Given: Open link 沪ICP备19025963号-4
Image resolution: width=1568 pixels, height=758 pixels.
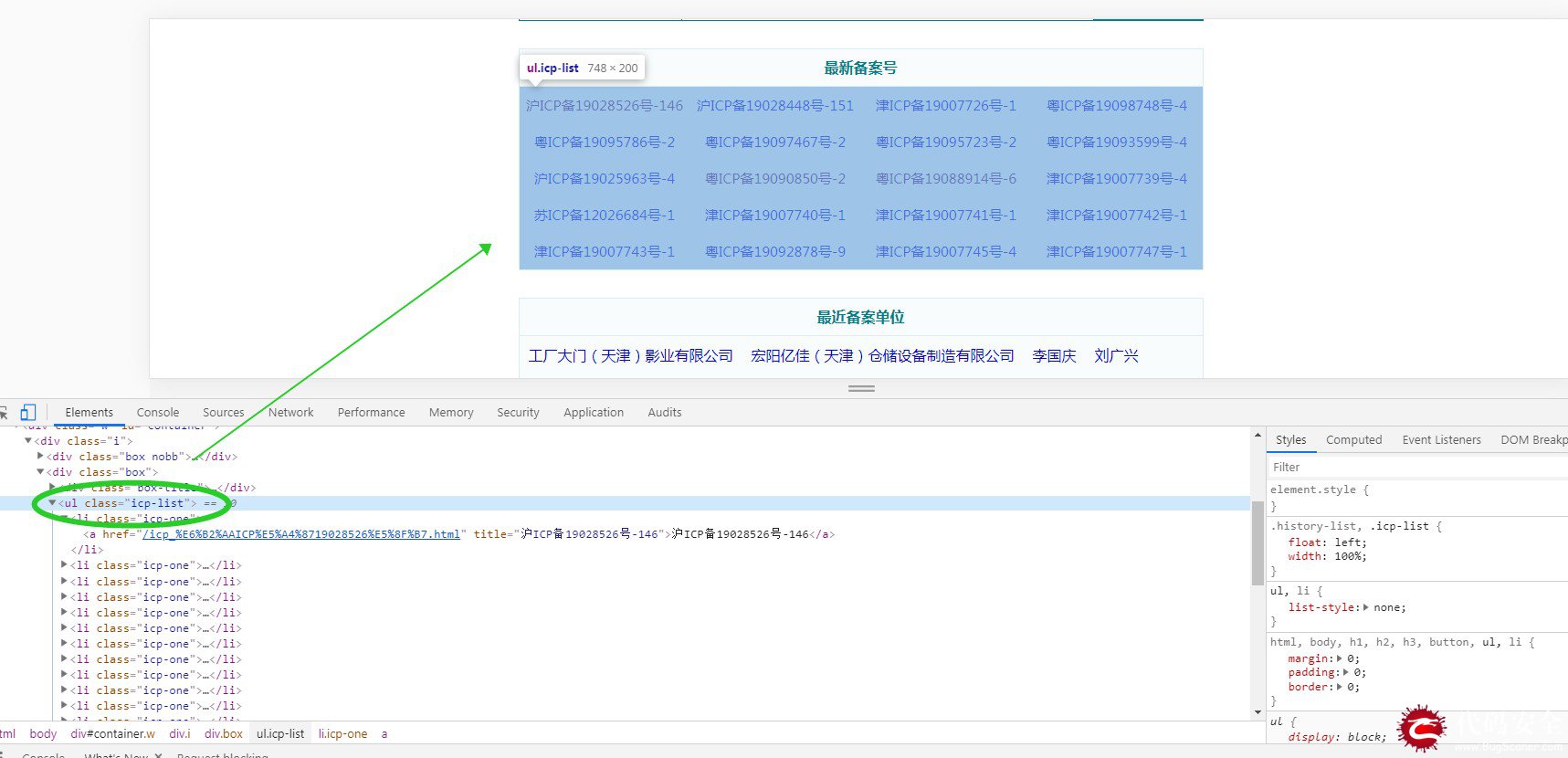Looking at the screenshot, I should tap(605, 179).
